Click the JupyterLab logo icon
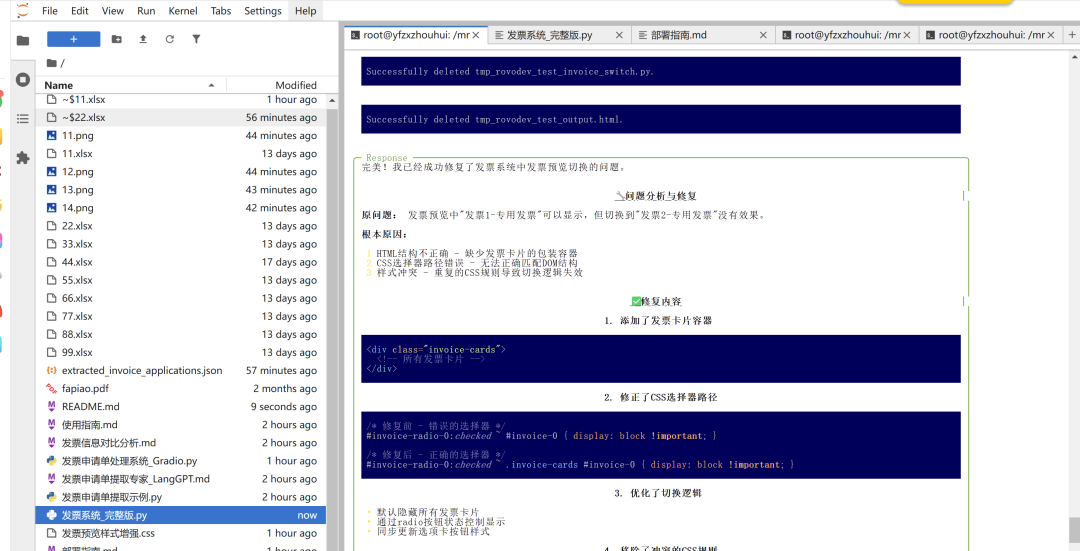This screenshot has width=1080, height=551. (x=22, y=11)
